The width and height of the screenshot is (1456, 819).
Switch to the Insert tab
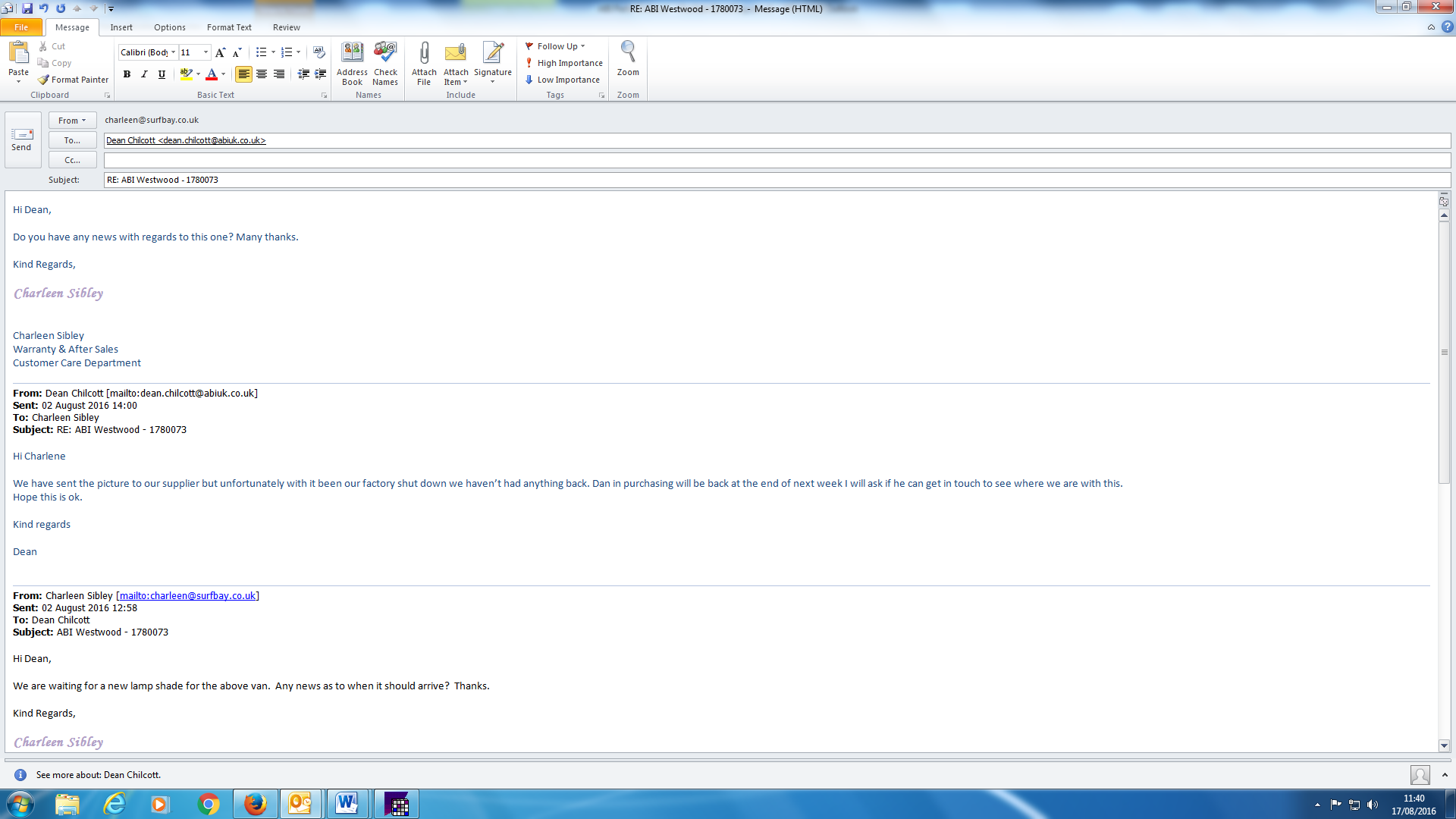(121, 27)
